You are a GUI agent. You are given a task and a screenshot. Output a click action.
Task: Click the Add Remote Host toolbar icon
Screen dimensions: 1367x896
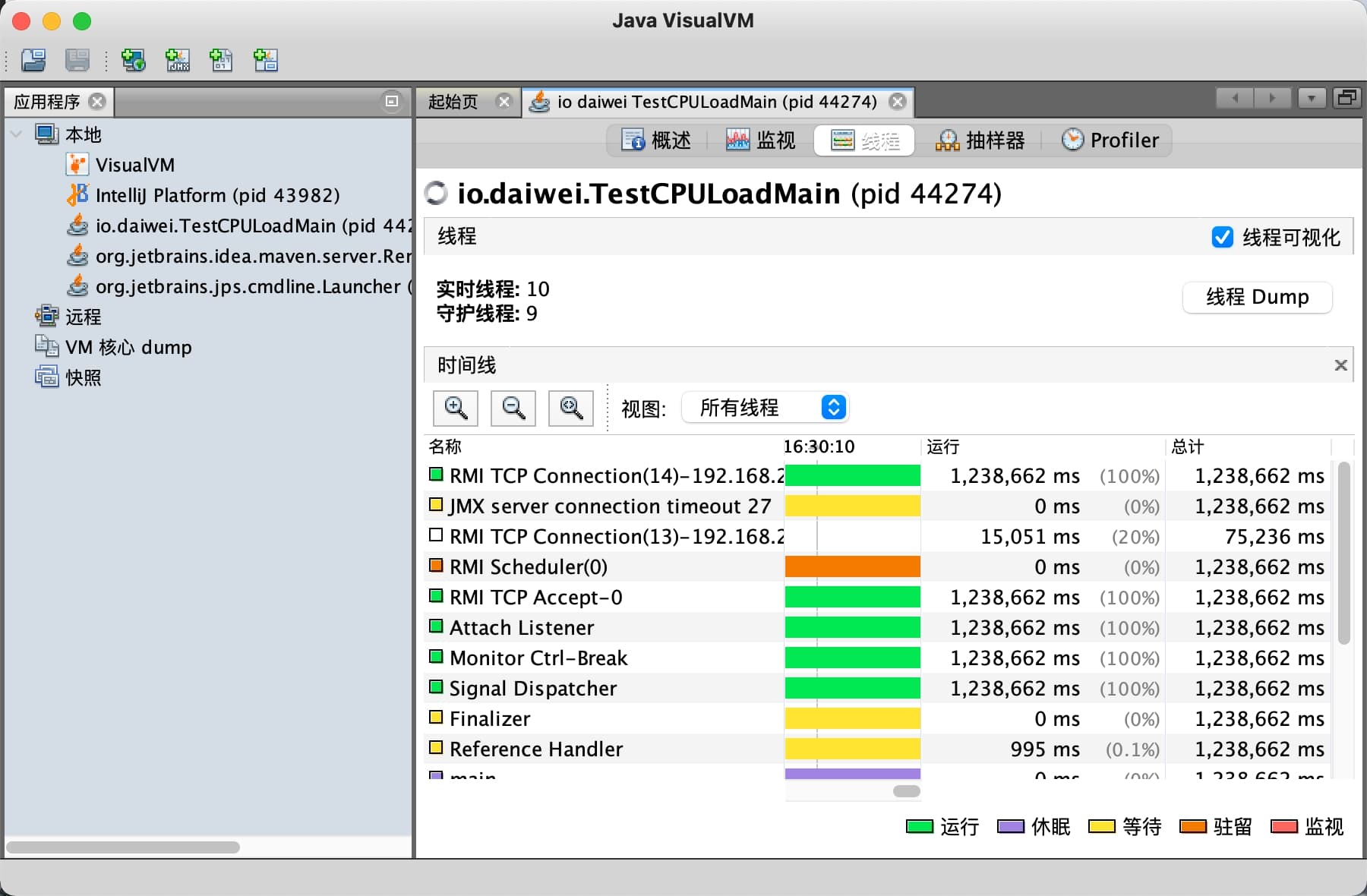click(x=134, y=60)
